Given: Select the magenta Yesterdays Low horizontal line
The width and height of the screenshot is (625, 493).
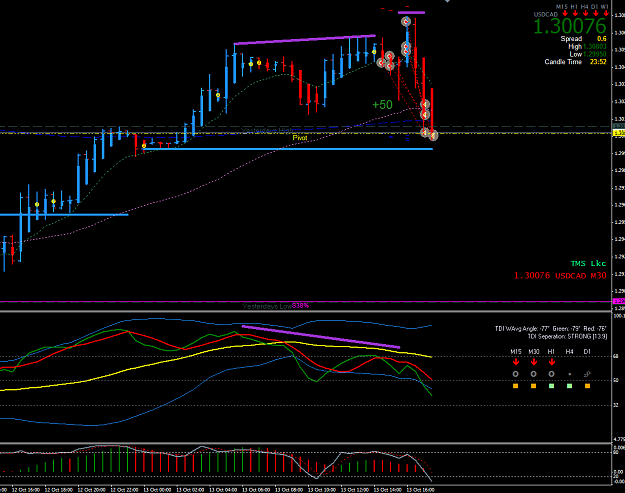Looking at the screenshot, I should (x=305, y=302).
